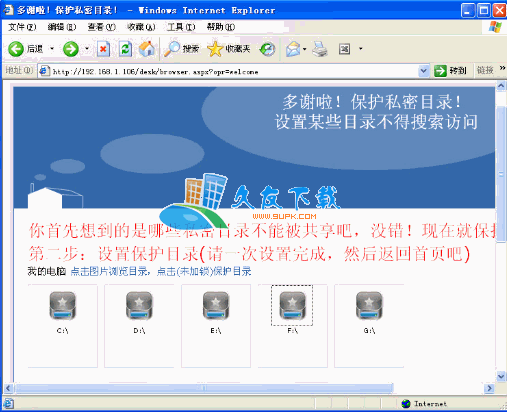Click the 点击图片浏览目录 link text
The width and height of the screenshot is (507, 412).
109,272
